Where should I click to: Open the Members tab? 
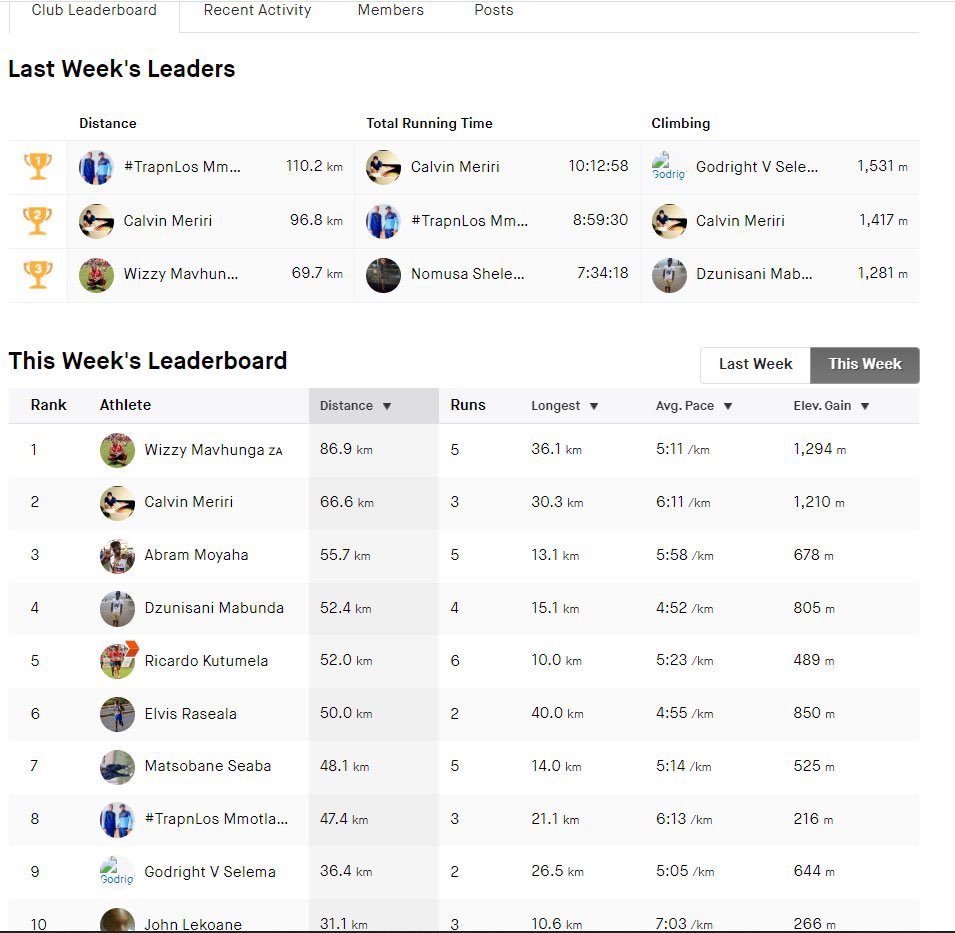click(390, 10)
